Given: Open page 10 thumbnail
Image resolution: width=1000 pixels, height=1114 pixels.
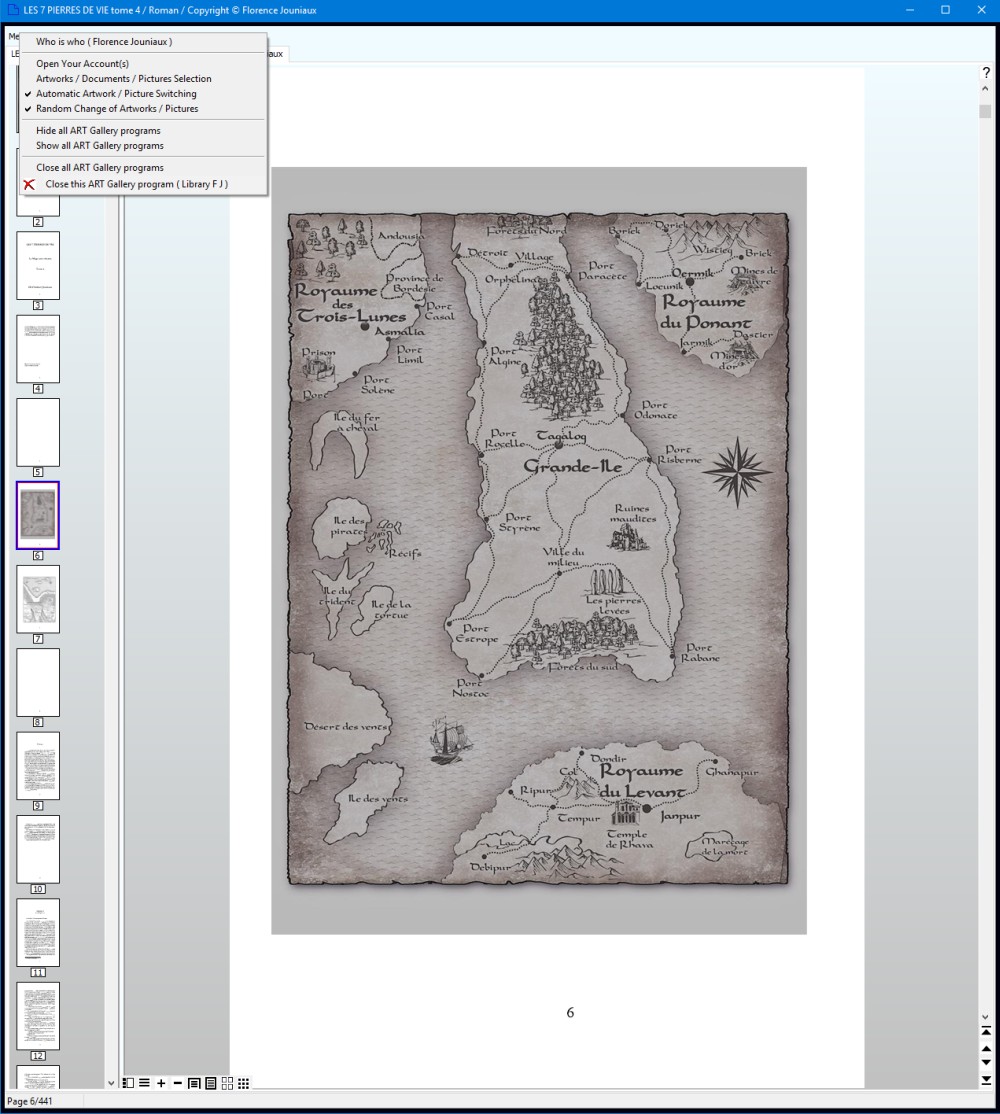Looking at the screenshot, I should pos(38,849).
